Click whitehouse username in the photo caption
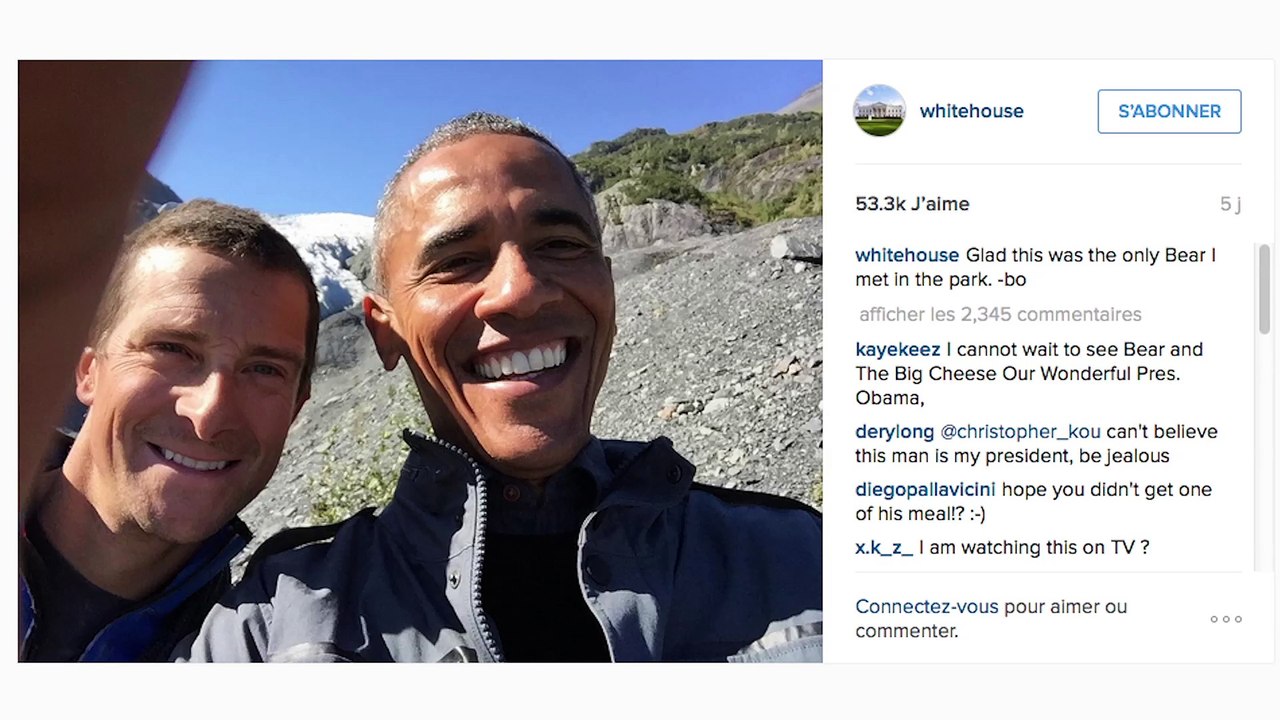Screen dimensions: 1280x720 [907, 255]
